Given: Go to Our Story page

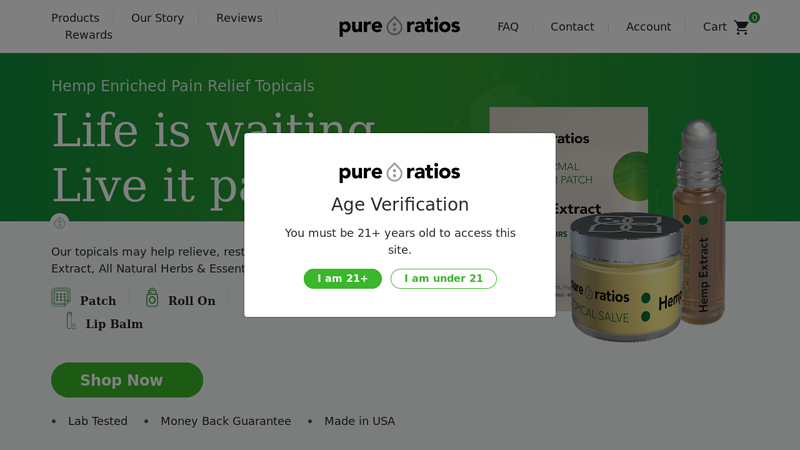Looking at the screenshot, I should (157, 18).
